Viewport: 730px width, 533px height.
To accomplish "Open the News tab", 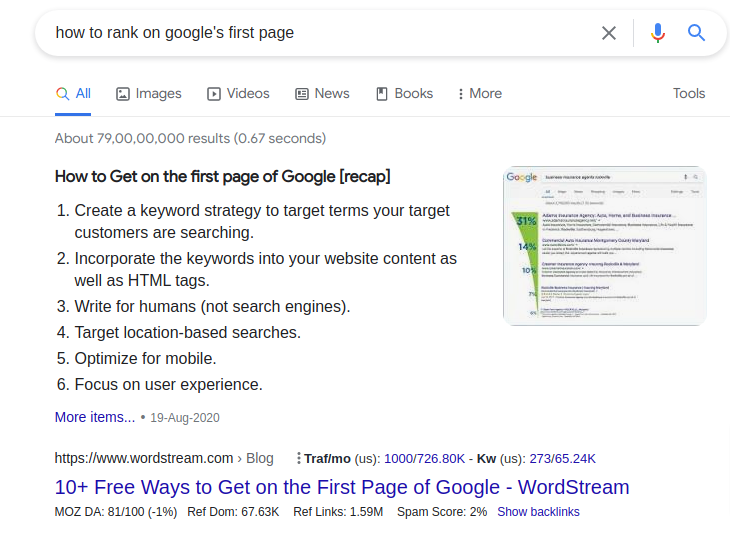I will pos(322,94).
